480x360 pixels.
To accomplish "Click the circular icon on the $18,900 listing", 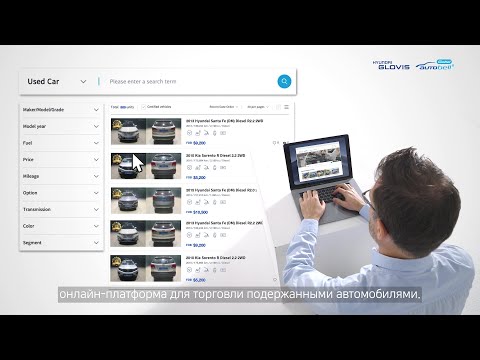I will [189, 202].
